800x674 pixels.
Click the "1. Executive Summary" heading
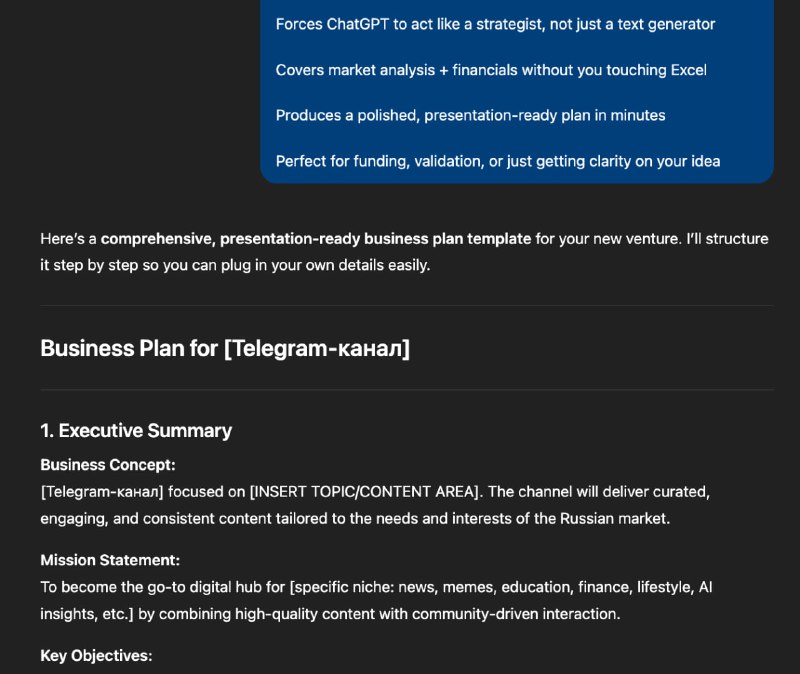pos(136,431)
